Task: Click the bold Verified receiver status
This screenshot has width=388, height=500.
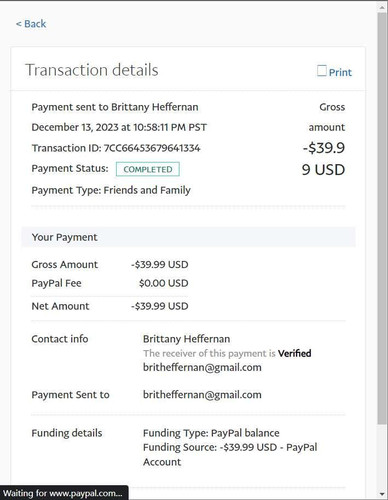Action: [295, 353]
